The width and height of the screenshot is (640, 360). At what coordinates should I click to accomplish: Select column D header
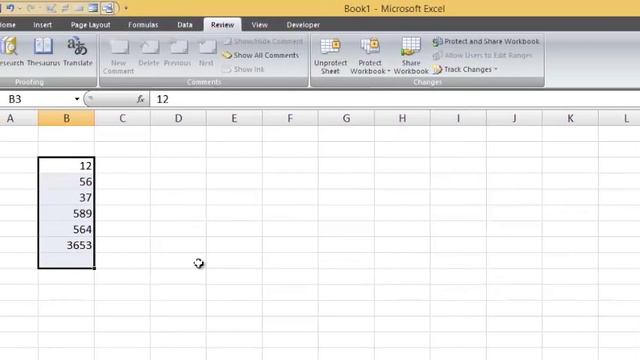tap(178, 118)
